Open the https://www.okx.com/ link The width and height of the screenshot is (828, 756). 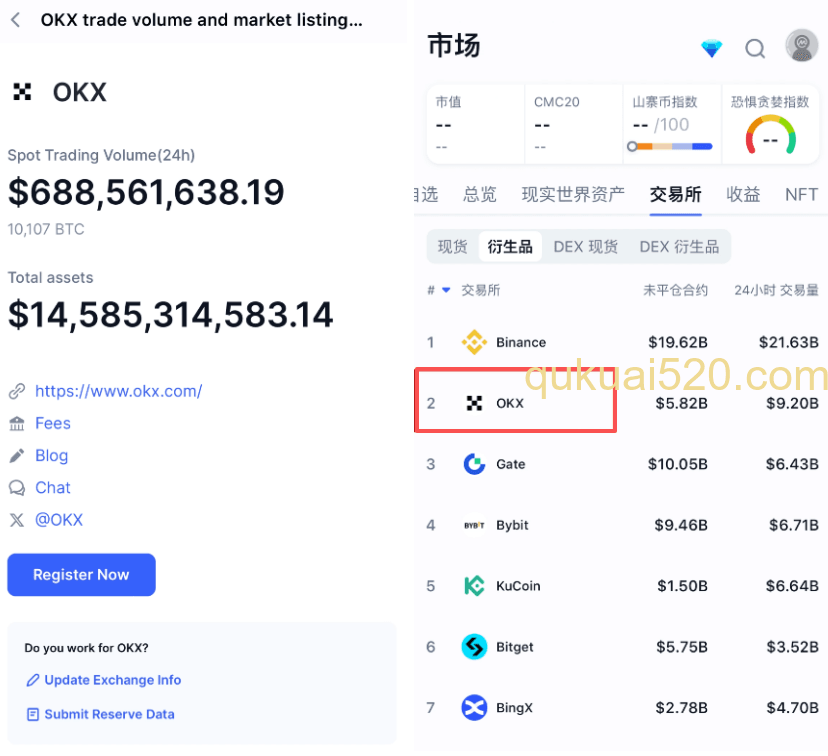click(118, 391)
